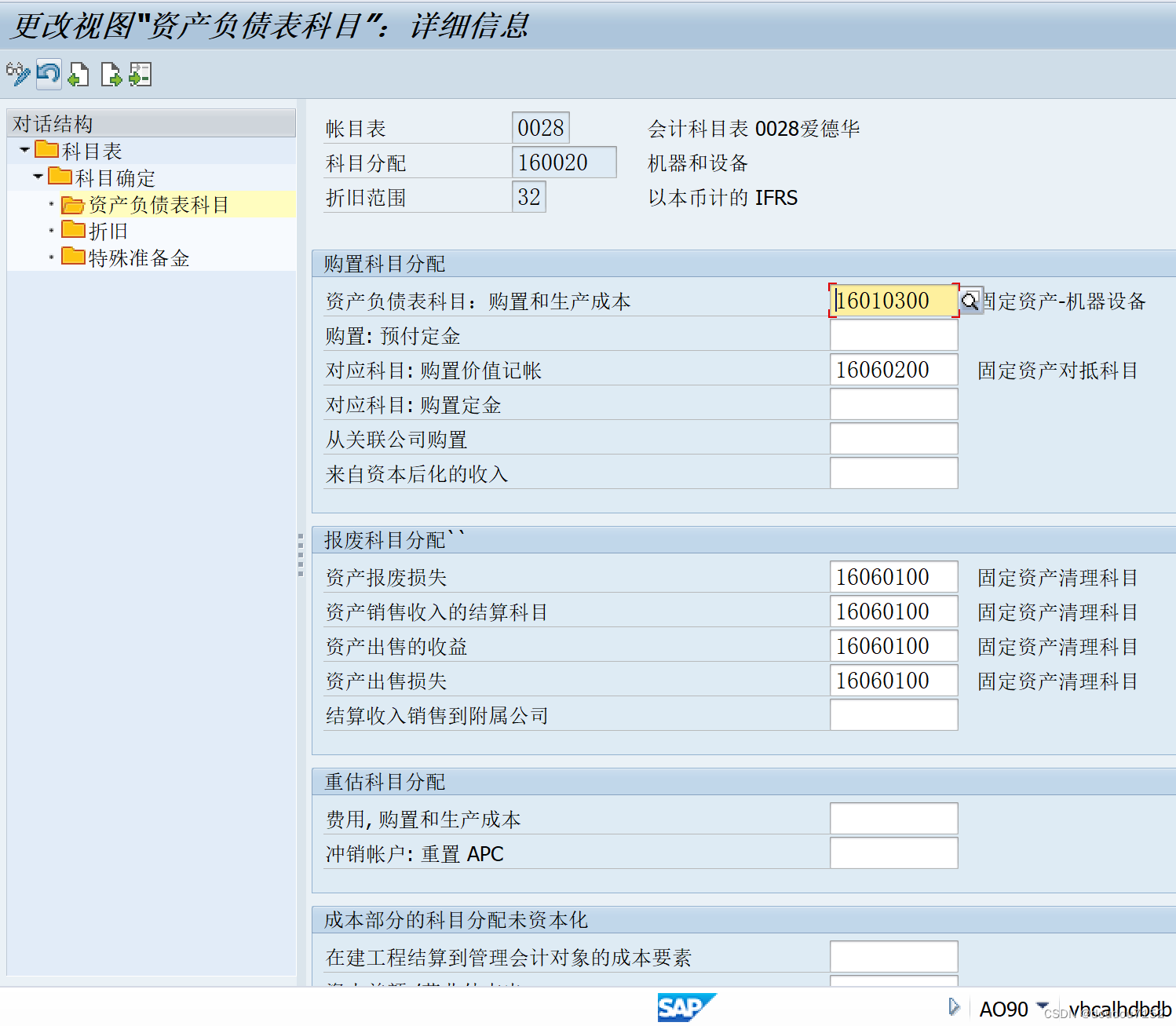Collapse the 科目表 tree node arrow

pyautogui.click(x=25, y=149)
